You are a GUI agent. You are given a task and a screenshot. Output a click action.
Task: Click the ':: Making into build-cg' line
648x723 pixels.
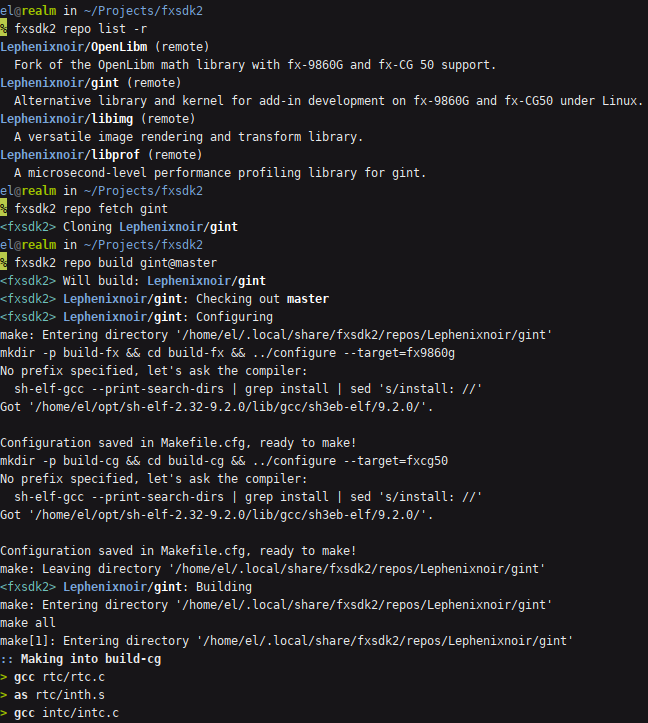coord(81,658)
